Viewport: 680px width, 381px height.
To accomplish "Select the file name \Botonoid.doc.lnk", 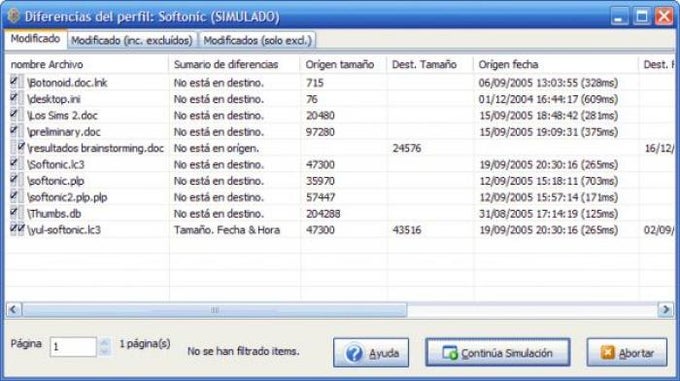I will (x=67, y=83).
